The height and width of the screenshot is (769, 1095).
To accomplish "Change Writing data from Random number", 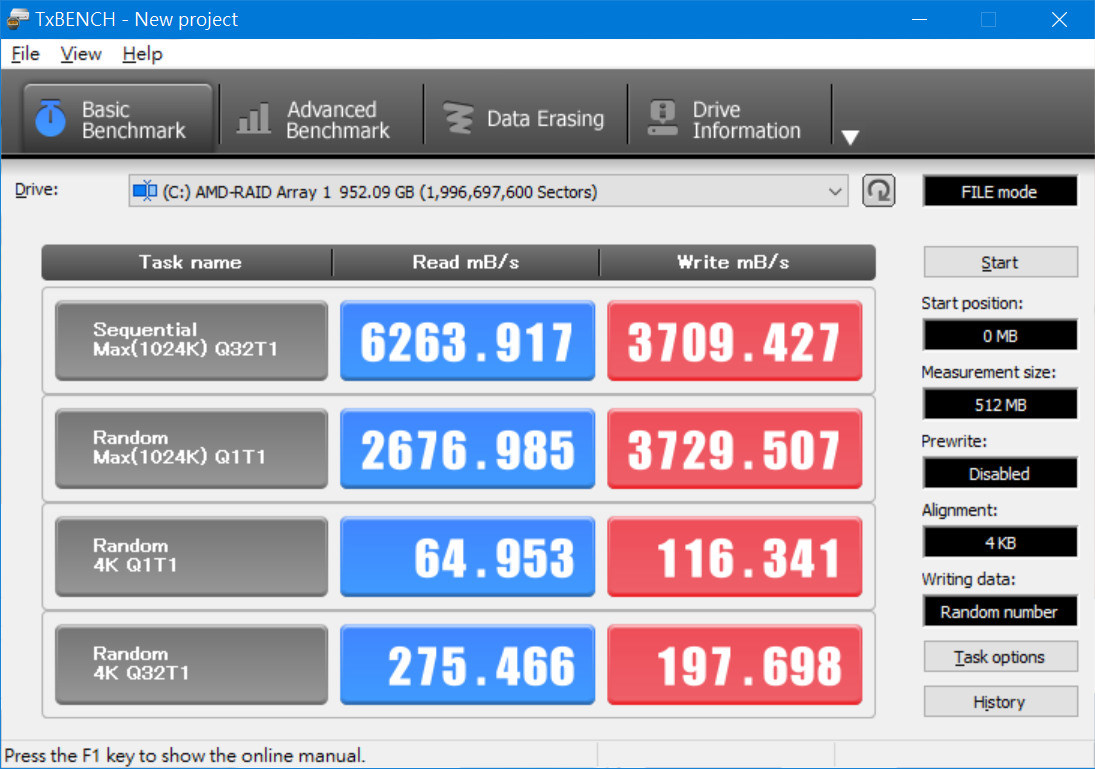I will (x=999, y=611).
